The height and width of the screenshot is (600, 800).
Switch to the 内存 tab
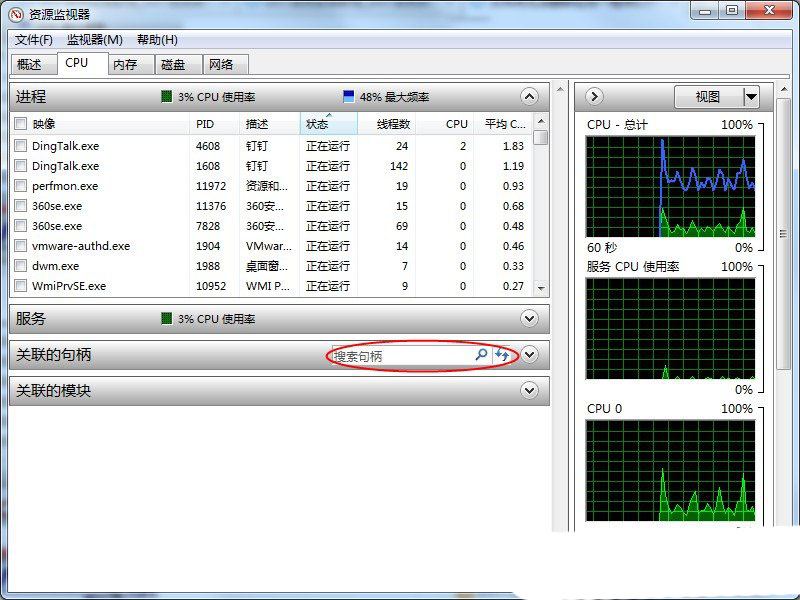point(129,63)
